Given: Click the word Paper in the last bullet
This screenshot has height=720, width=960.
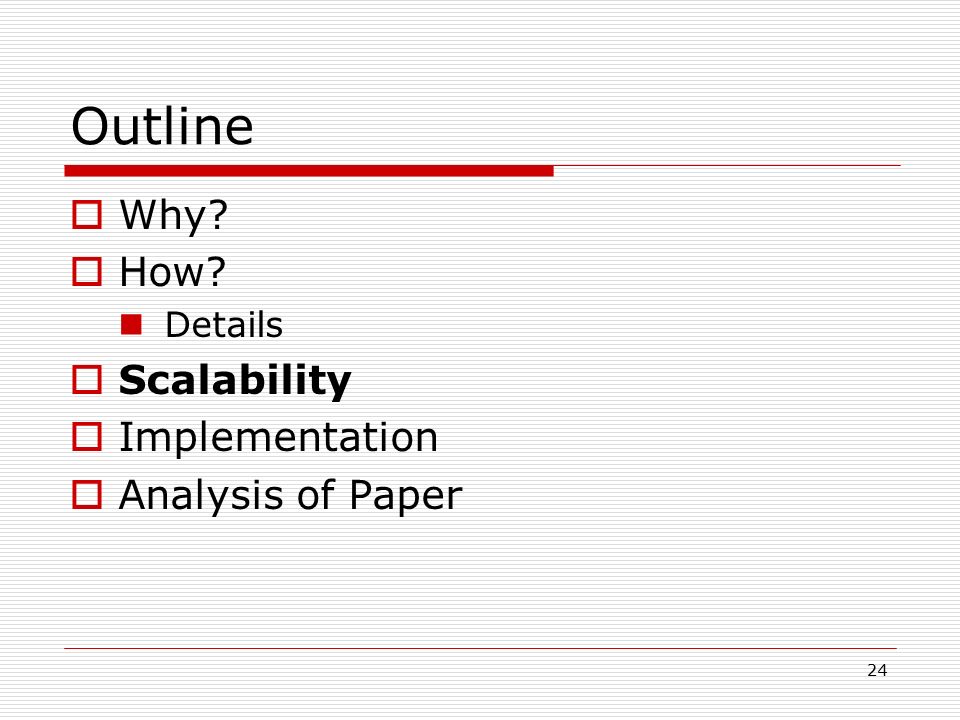Looking at the screenshot, I should coord(406,496).
